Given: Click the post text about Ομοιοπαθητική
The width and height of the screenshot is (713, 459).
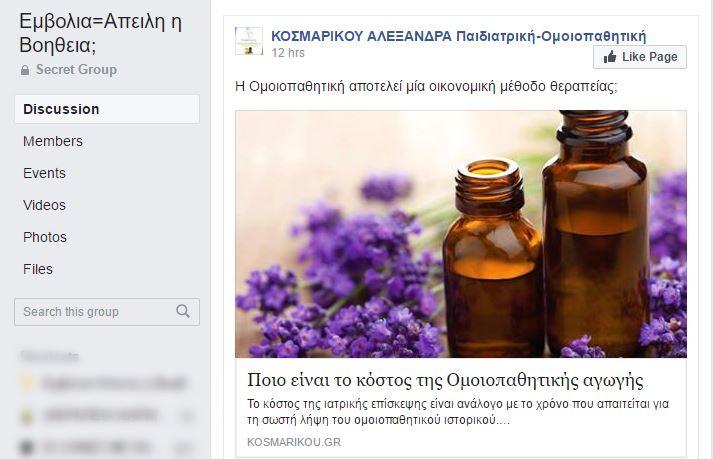Looking at the screenshot, I should [x=426, y=86].
